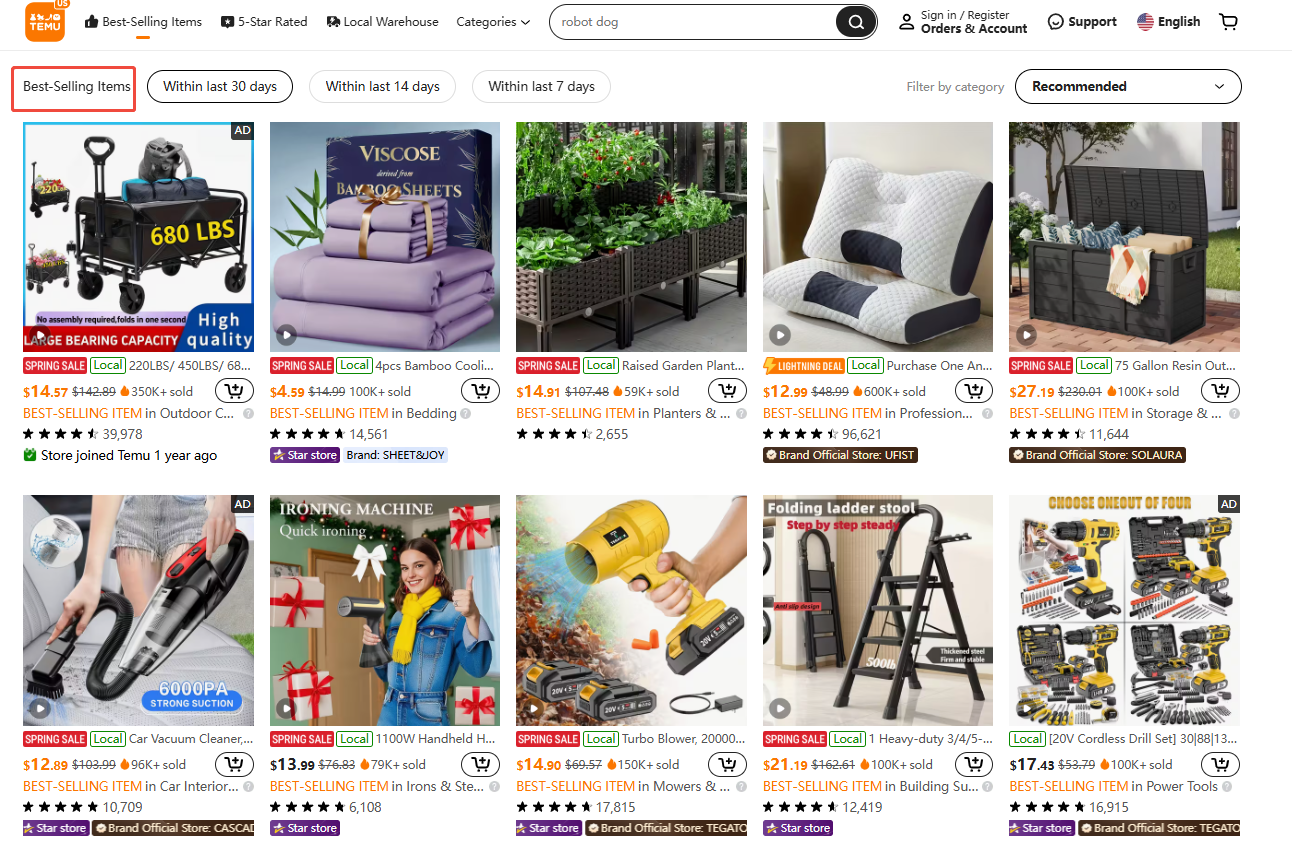This screenshot has height=845, width=1292.
Task: Select the Within last 7 days filter
Action: click(541, 86)
